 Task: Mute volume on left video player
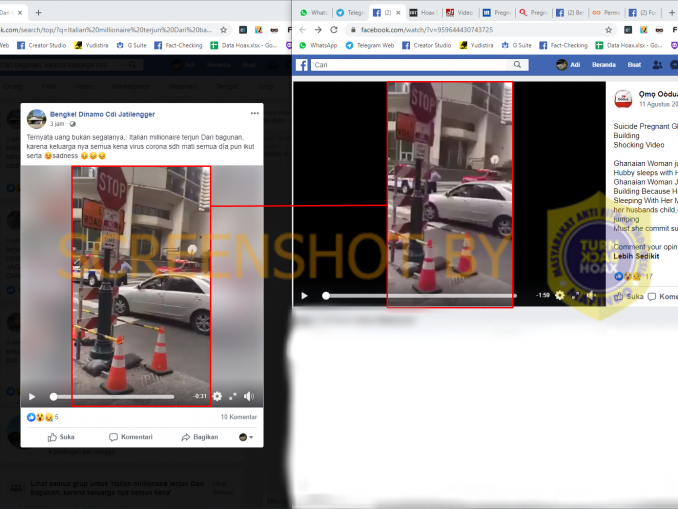coord(249,396)
